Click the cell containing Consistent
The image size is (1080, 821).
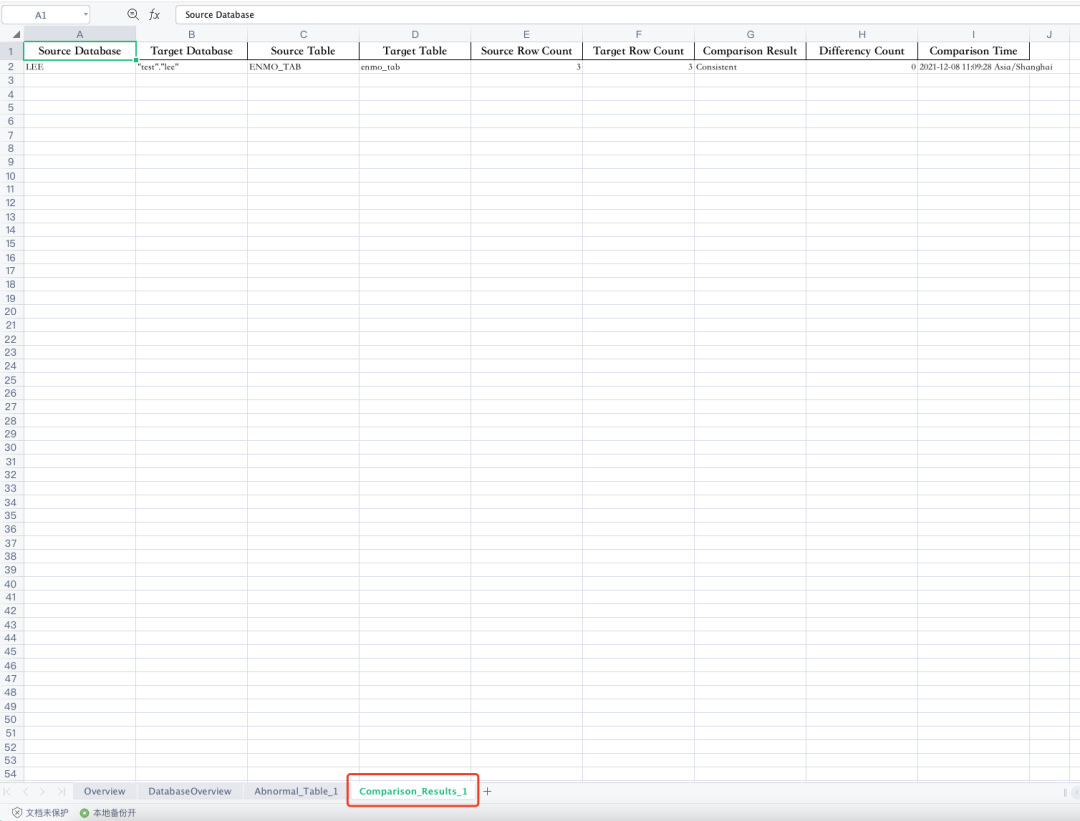pos(750,67)
